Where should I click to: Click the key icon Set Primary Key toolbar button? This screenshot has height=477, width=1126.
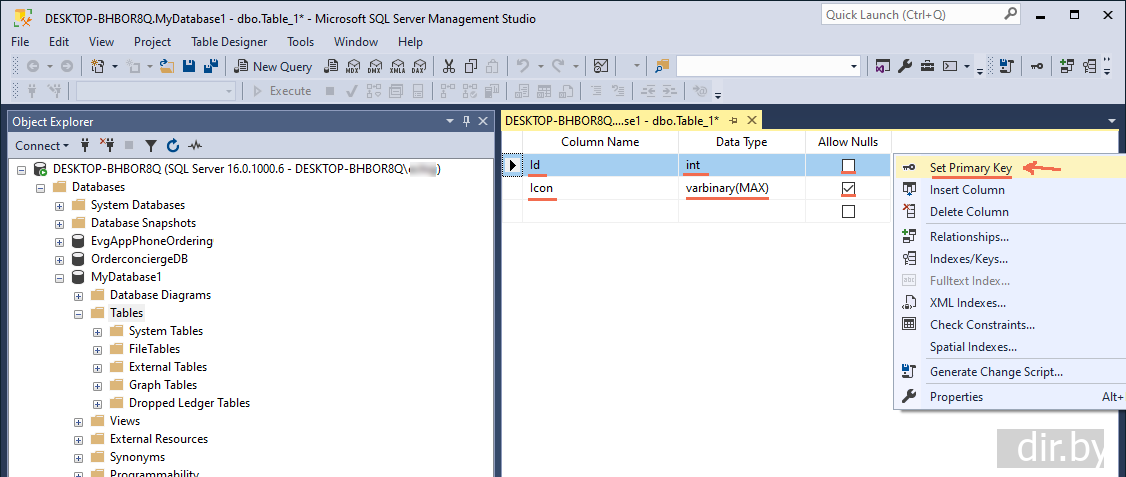pyautogui.click(x=1036, y=66)
